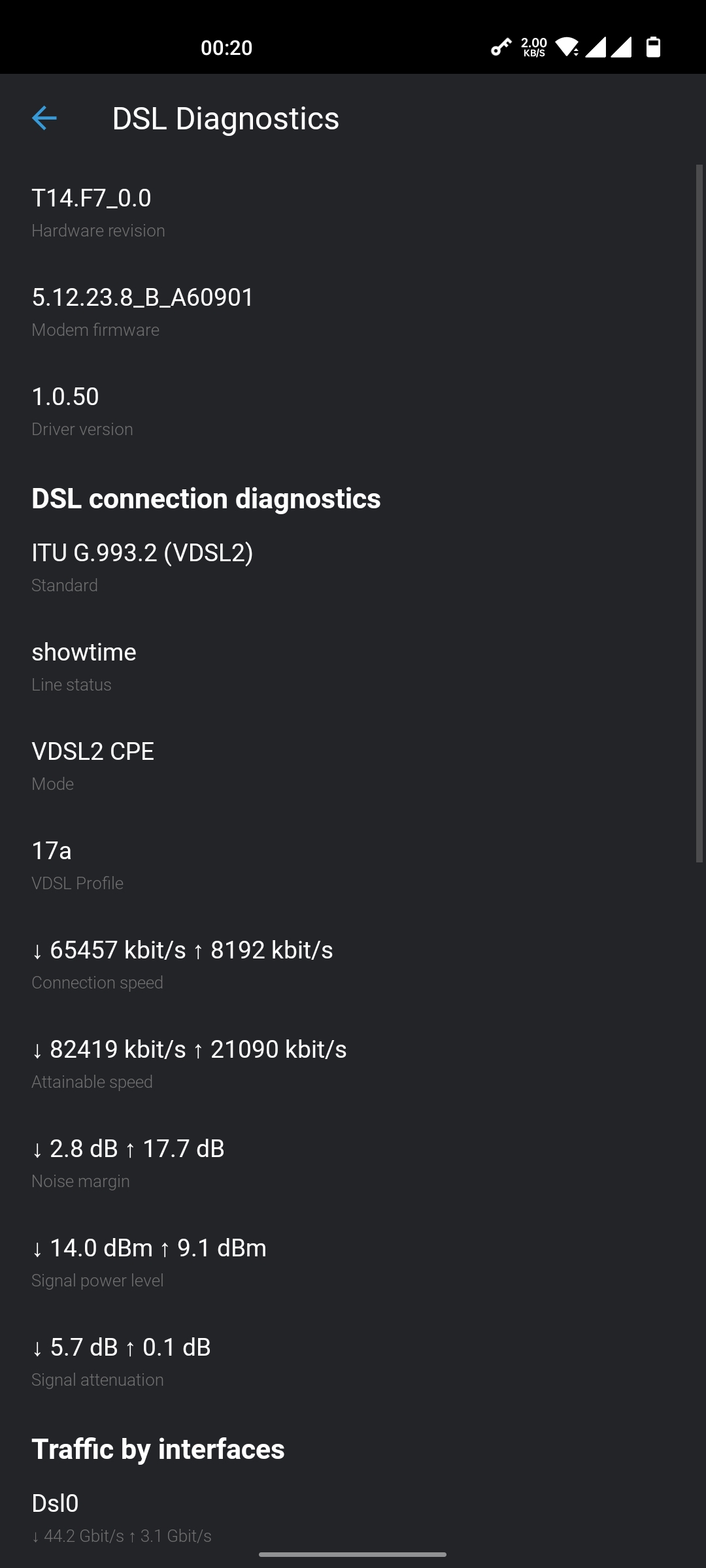Tap the network speed indicator
Viewport: 706px width, 1568px height.
pos(534,47)
